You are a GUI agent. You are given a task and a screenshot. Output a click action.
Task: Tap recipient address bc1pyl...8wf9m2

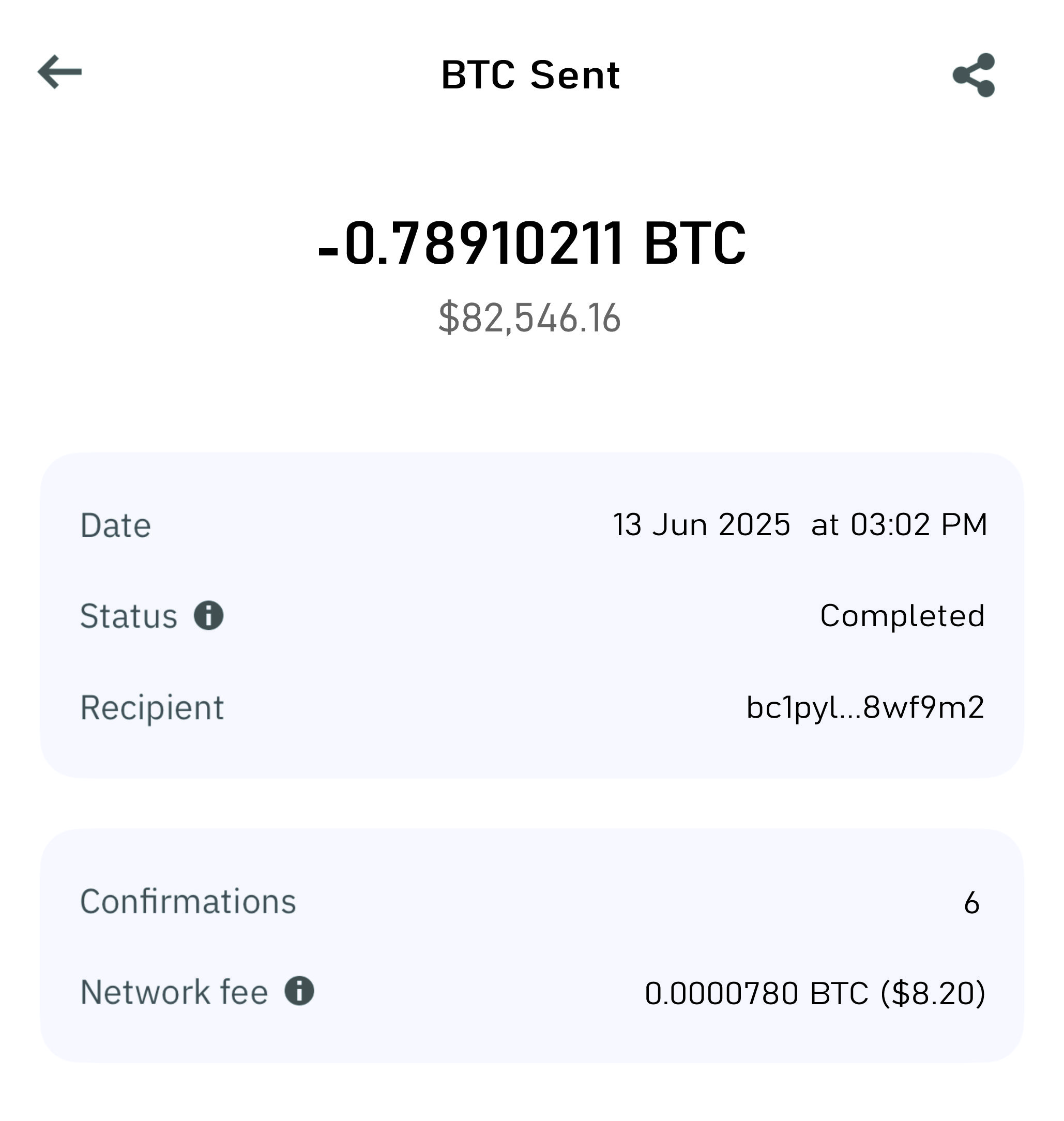click(x=865, y=708)
